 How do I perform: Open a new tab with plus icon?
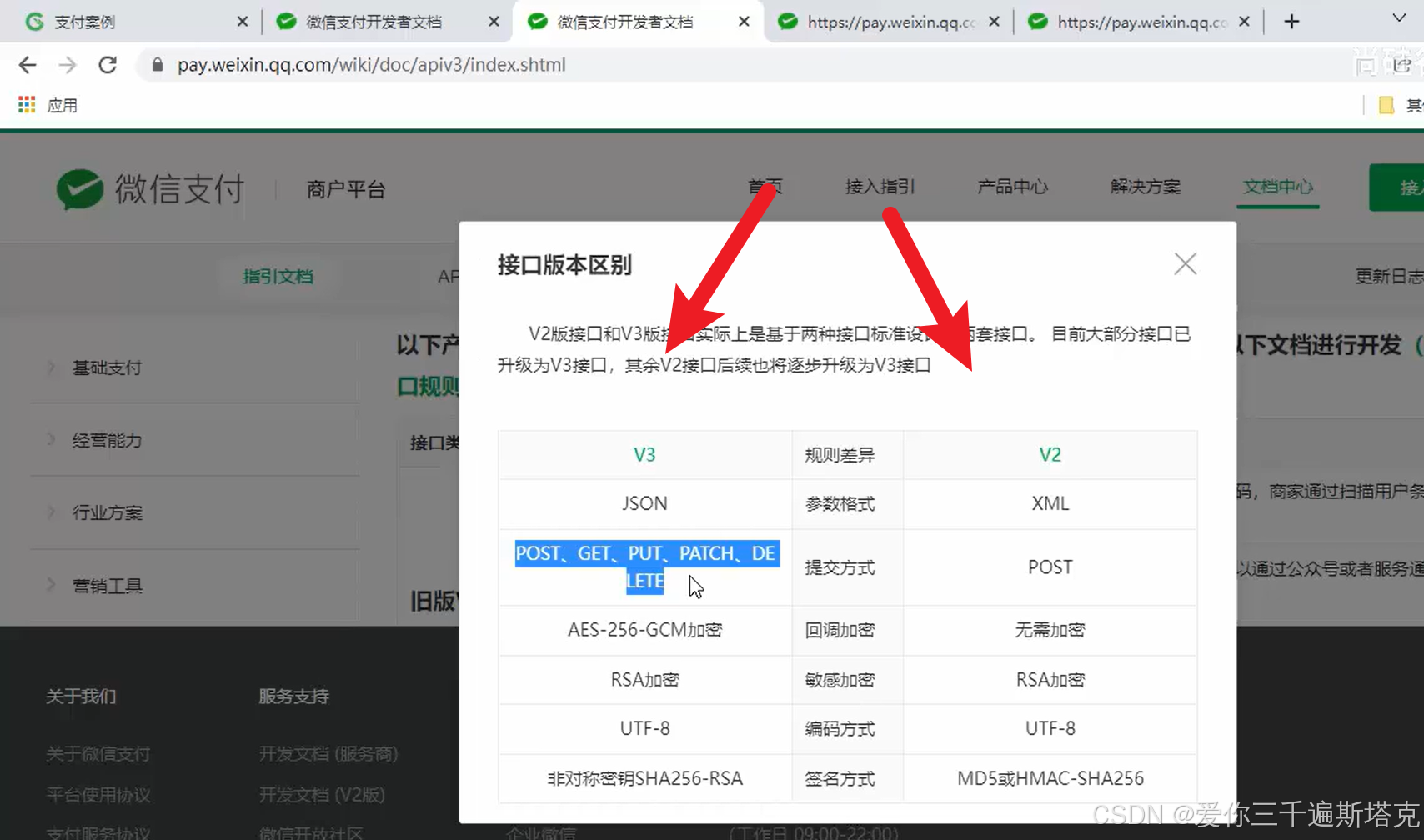click(x=1291, y=22)
